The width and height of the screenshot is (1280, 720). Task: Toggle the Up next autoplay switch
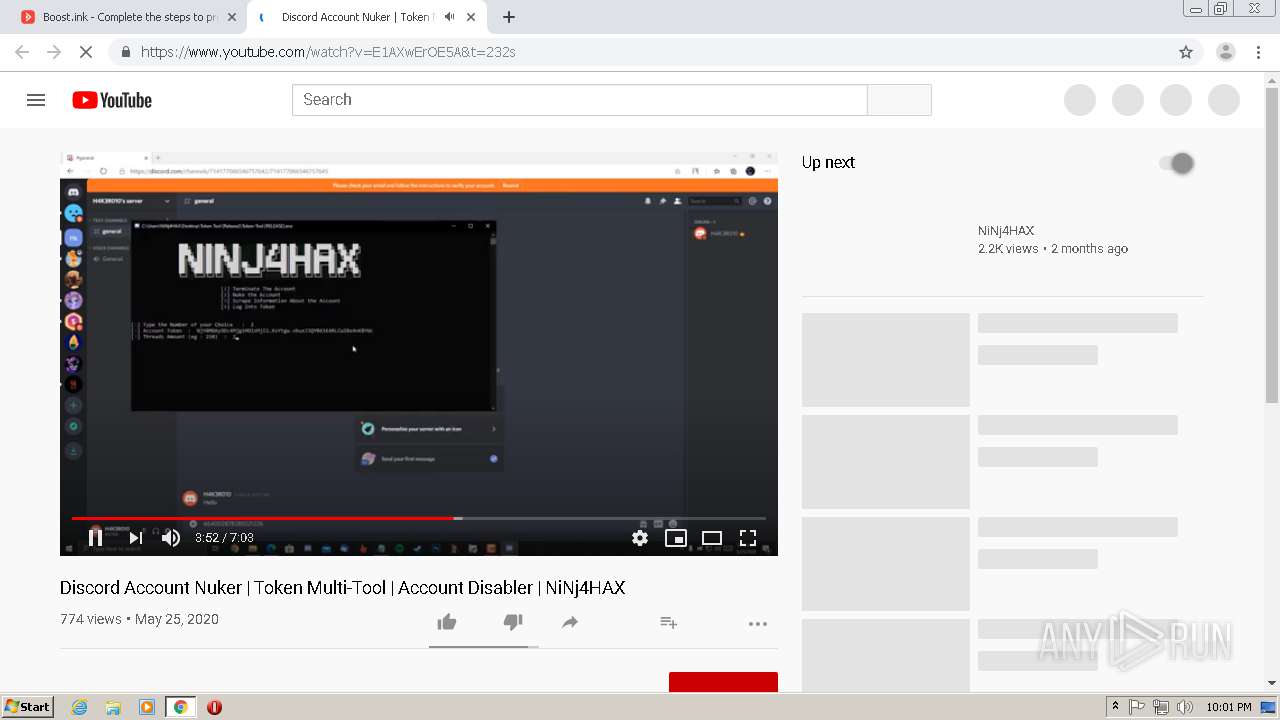1177,163
